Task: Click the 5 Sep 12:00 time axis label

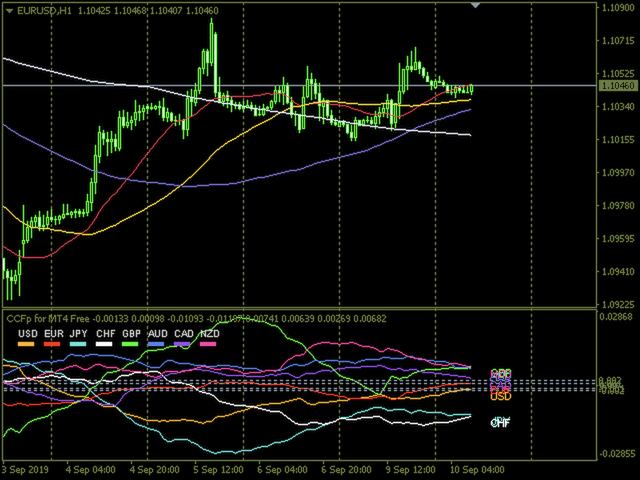Action: pyautogui.click(x=218, y=469)
